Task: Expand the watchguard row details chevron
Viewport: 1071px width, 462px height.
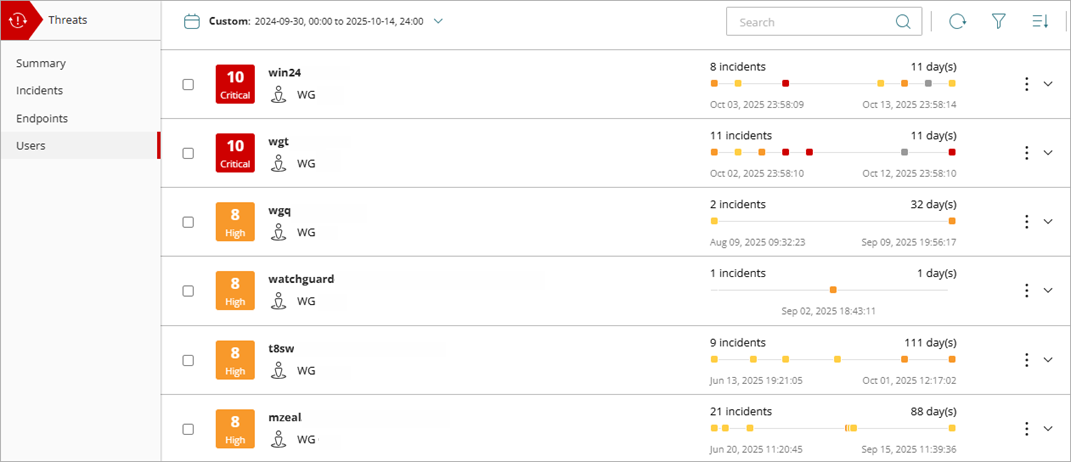Action: click(1048, 291)
